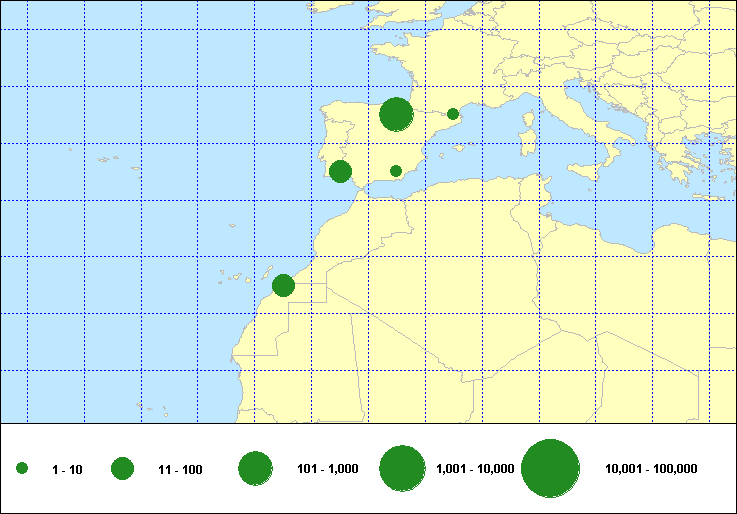
Task: Click the smallest legend circle for 1 - 10
Action: pyautogui.click(x=22, y=469)
